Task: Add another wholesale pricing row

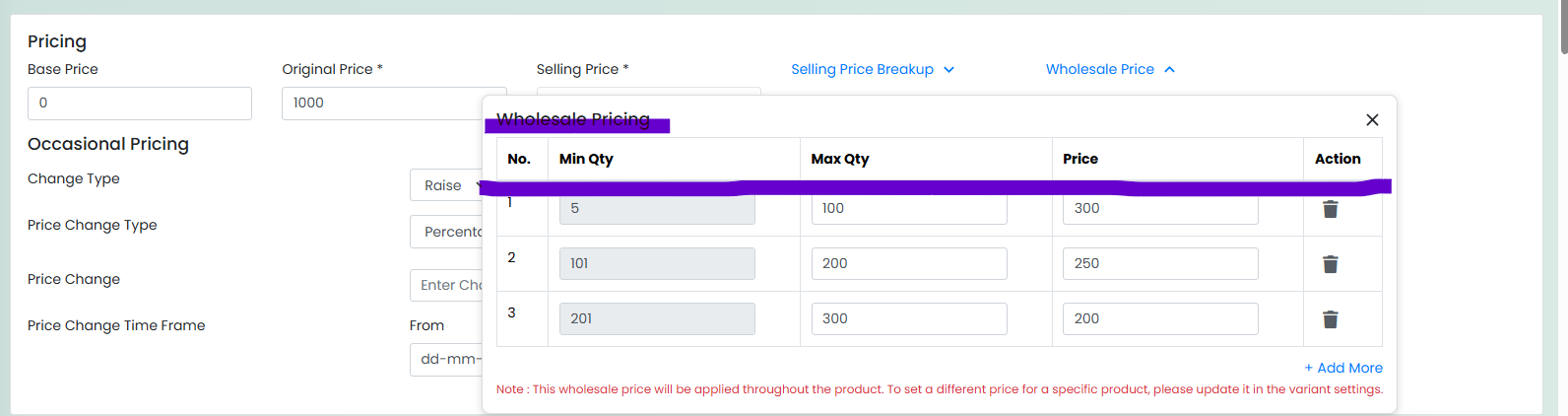Action: (1343, 368)
